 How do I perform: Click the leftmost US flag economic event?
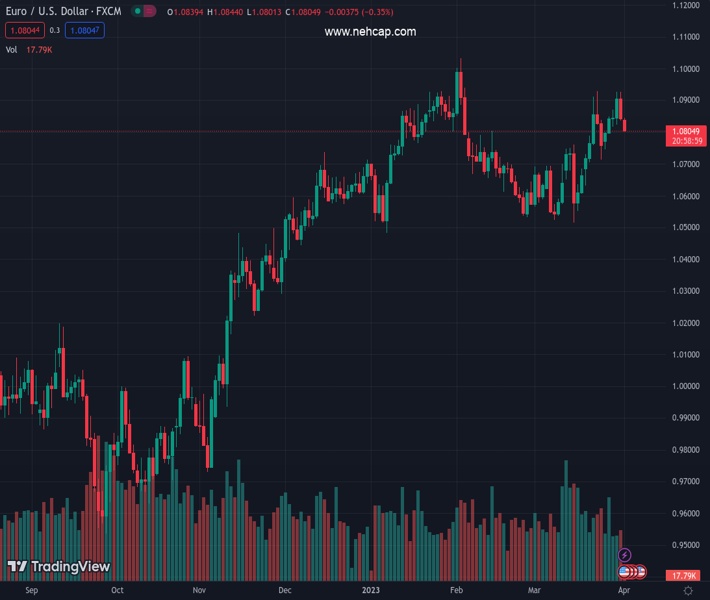(624, 572)
